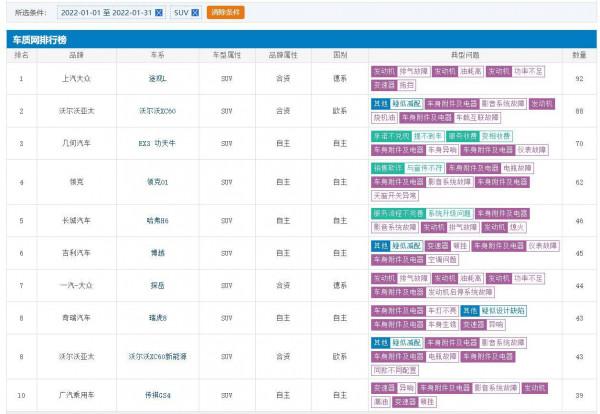The width and height of the screenshot is (600, 414).
Task: Click the 探岳 model name
Action: click(159, 285)
